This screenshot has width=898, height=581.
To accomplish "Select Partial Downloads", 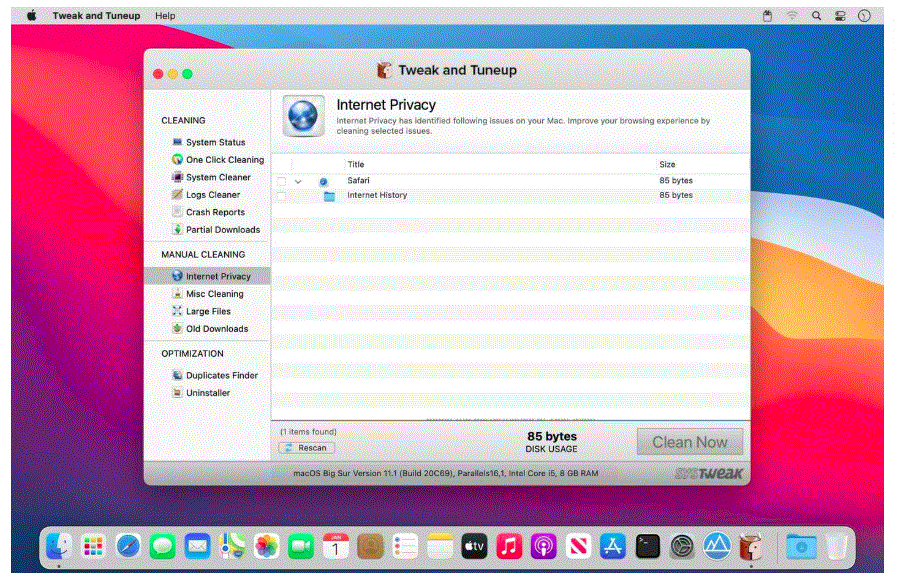I will [216, 230].
